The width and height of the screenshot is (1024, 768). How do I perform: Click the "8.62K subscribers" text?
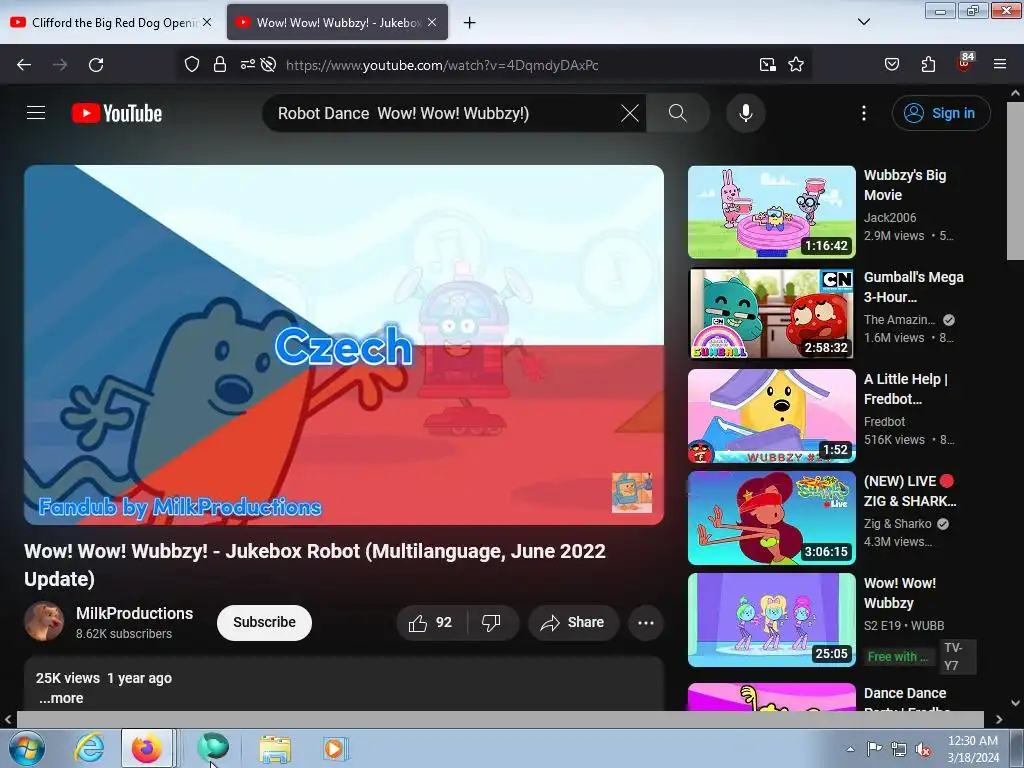(124, 633)
